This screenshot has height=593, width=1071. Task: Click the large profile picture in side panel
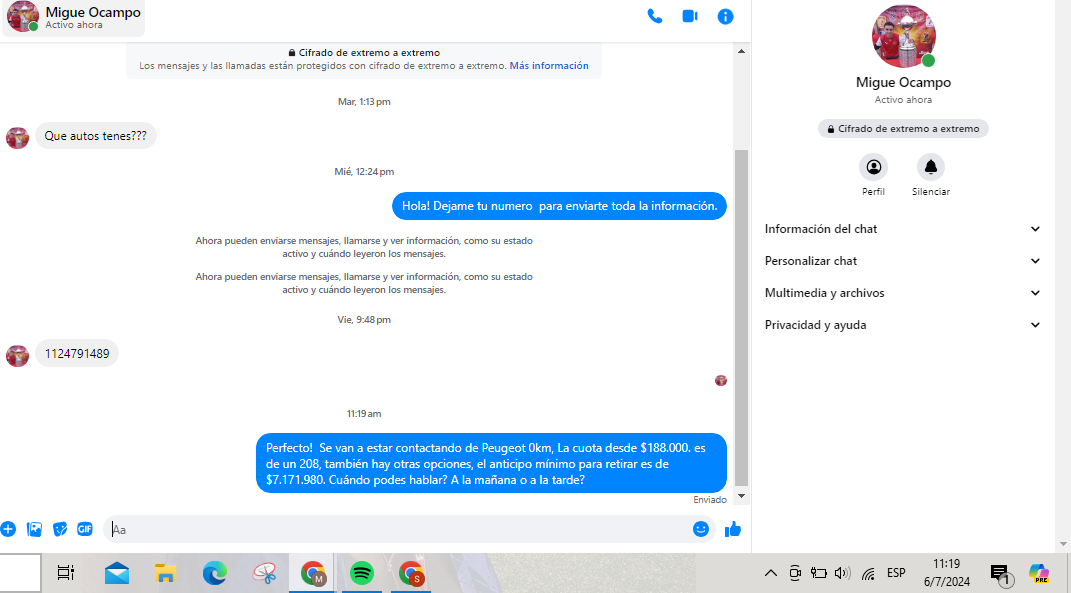[904, 36]
